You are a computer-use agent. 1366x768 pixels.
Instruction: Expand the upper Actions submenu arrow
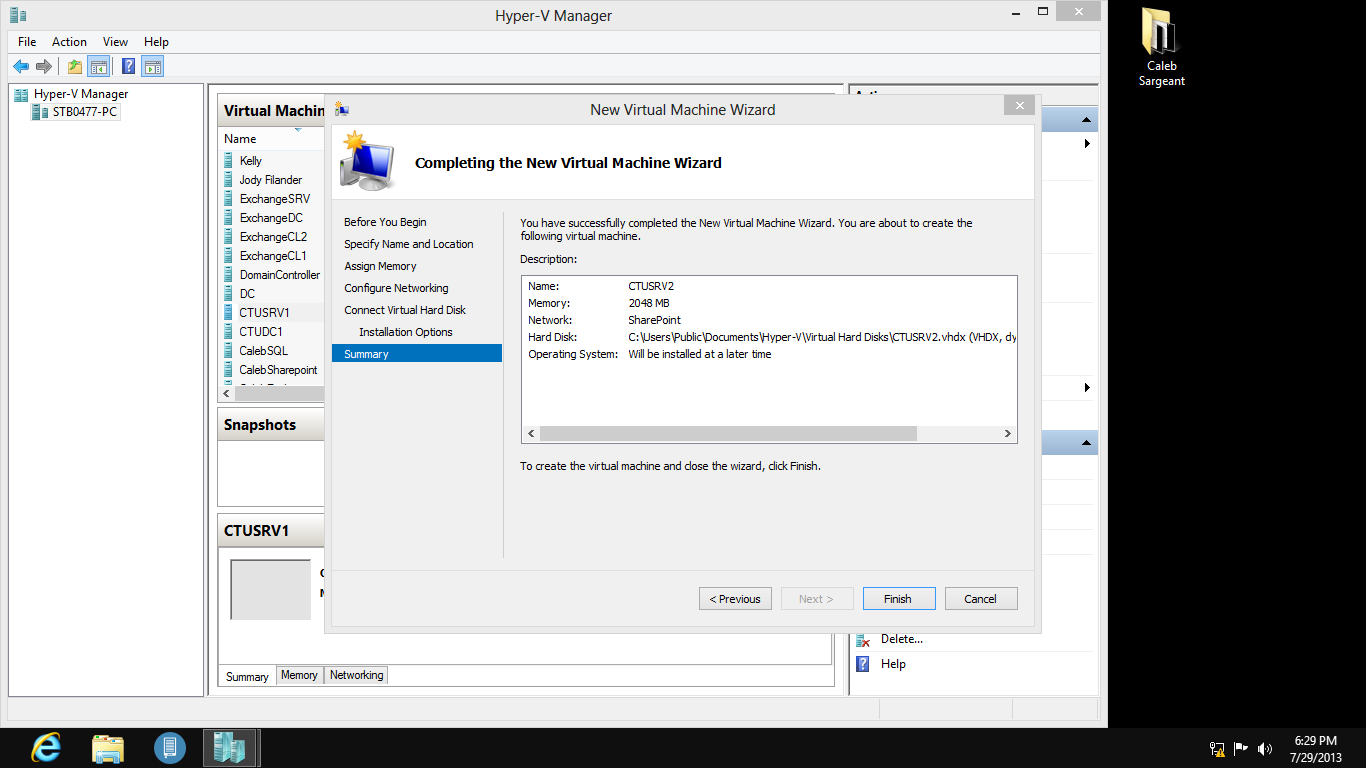(1087, 144)
